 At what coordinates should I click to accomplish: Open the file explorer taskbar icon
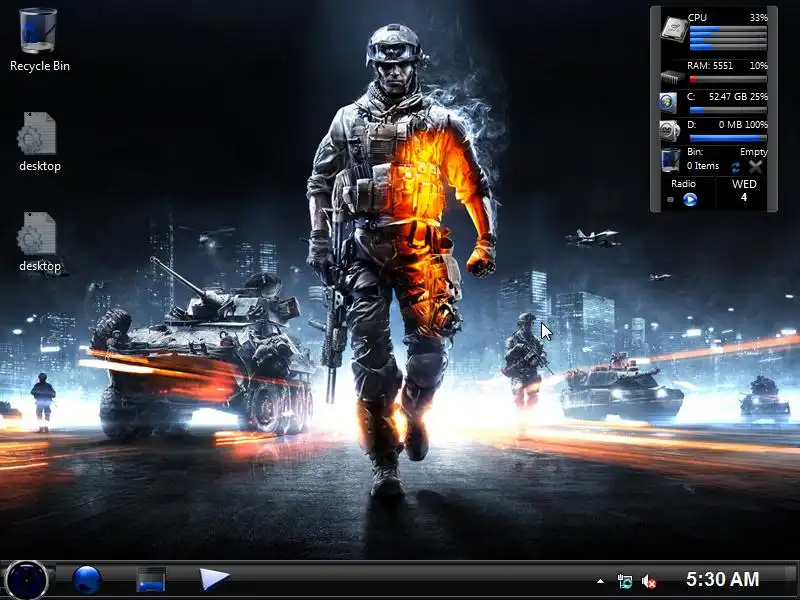pyautogui.click(x=151, y=580)
